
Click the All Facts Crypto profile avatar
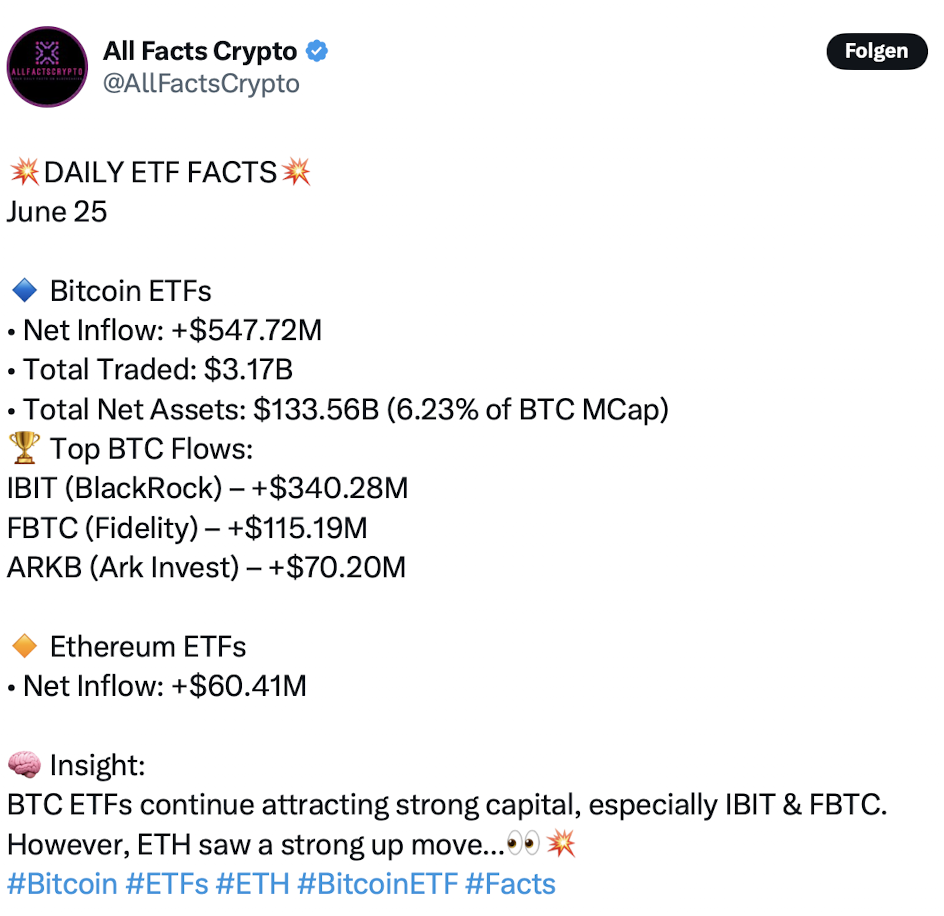pos(47,67)
